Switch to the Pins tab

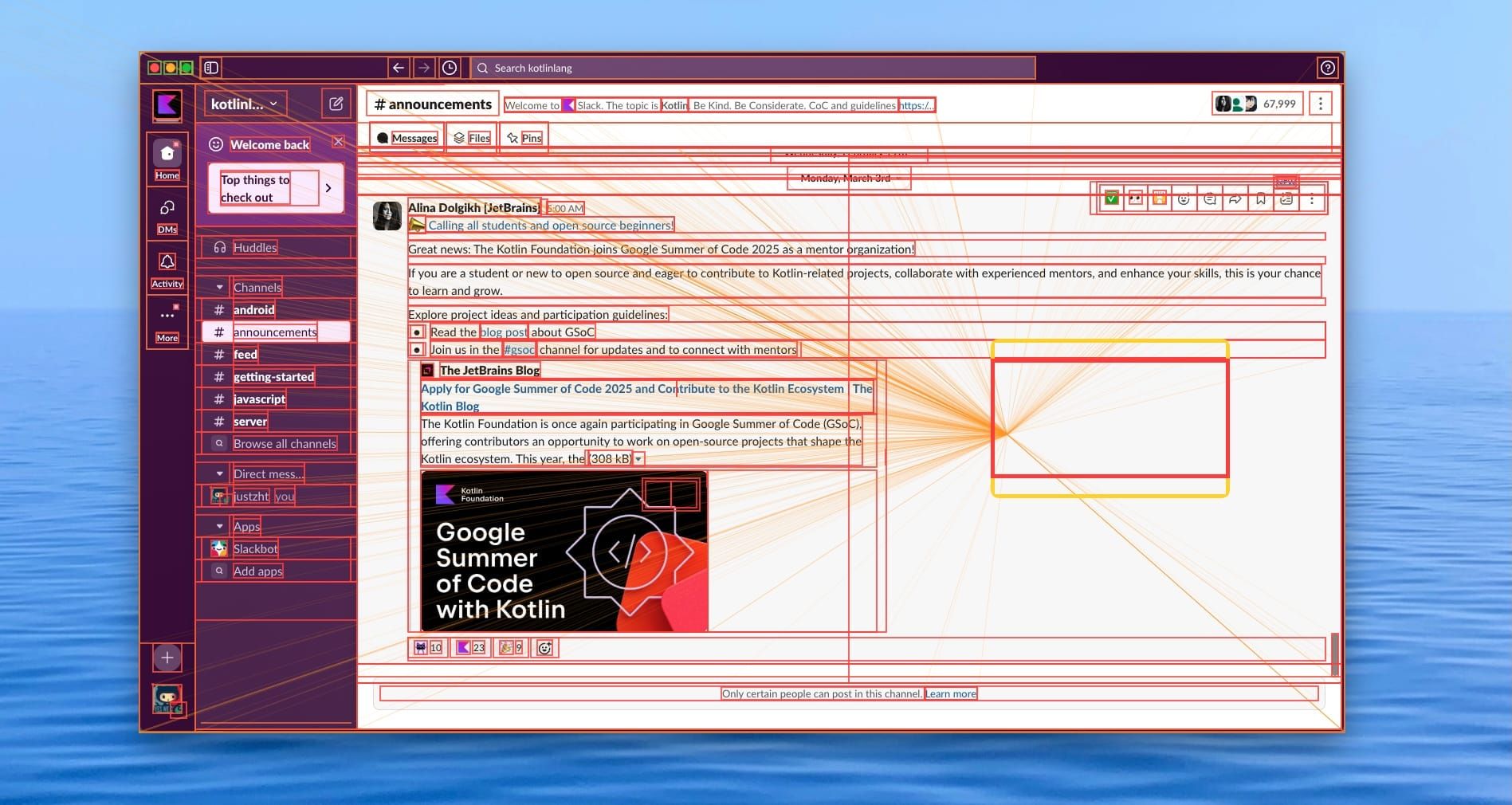pos(524,138)
